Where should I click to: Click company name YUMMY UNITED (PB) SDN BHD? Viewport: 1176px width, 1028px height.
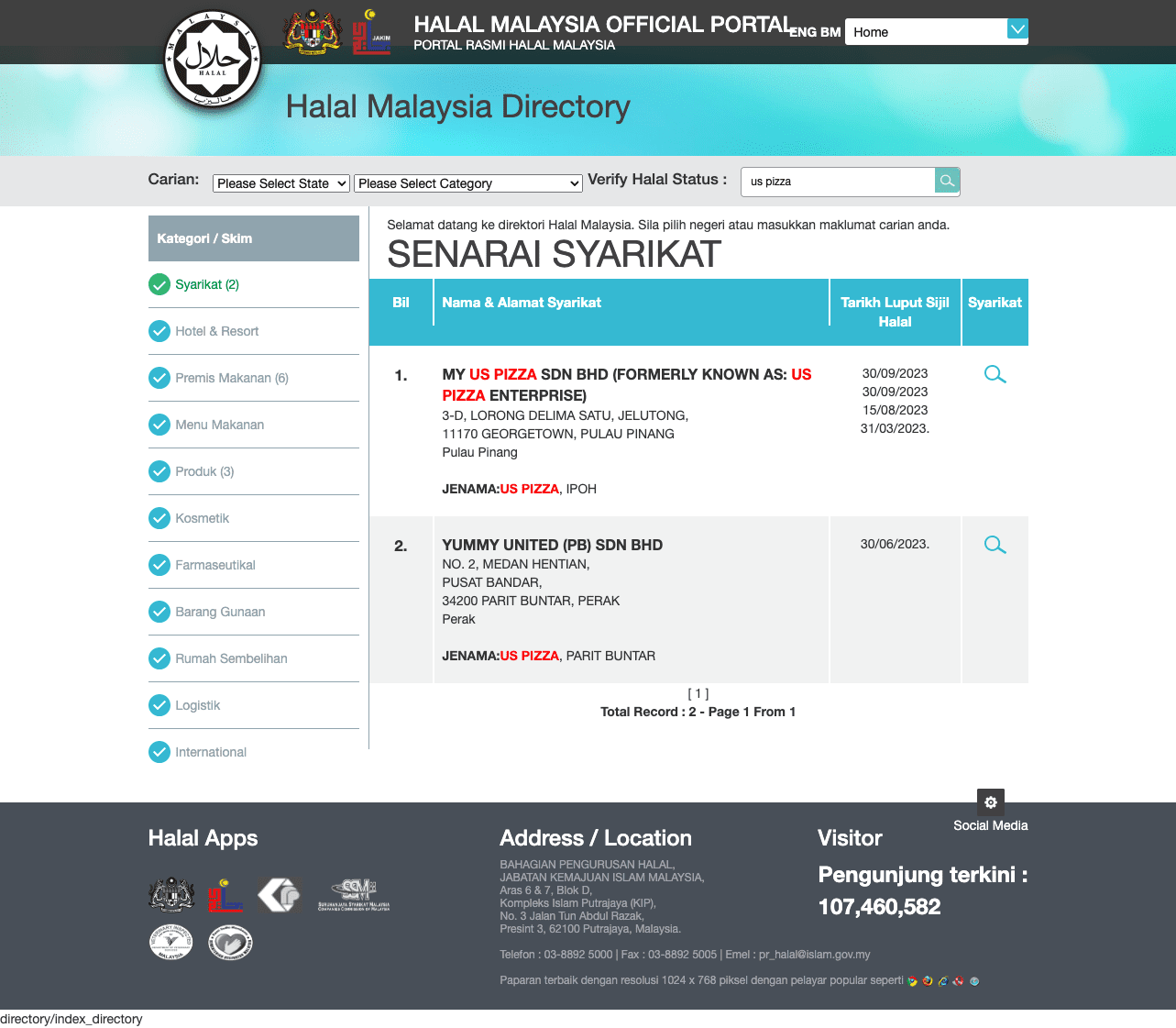[553, 545]
